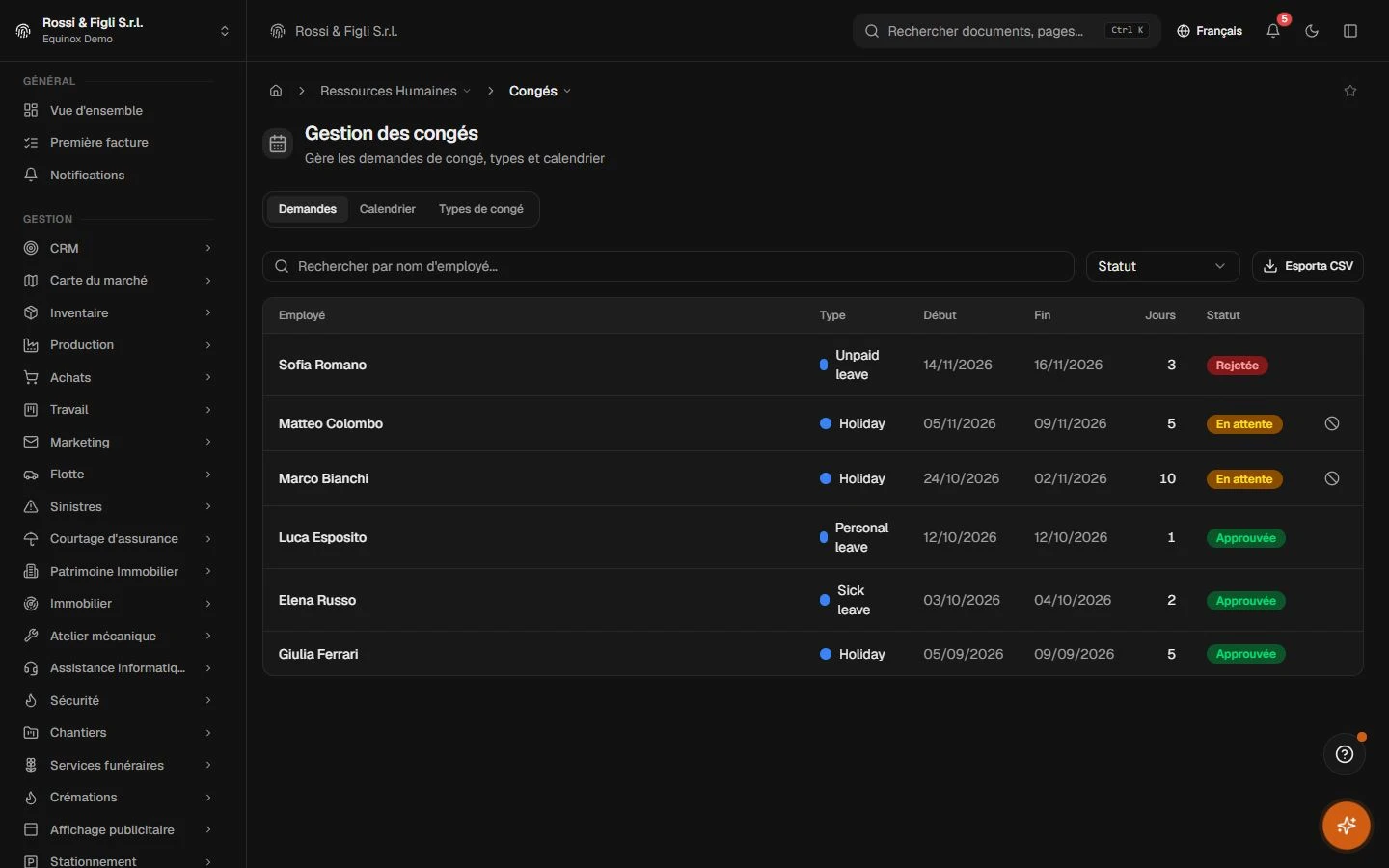Expand Marketing menu chevron

(208, 442)
